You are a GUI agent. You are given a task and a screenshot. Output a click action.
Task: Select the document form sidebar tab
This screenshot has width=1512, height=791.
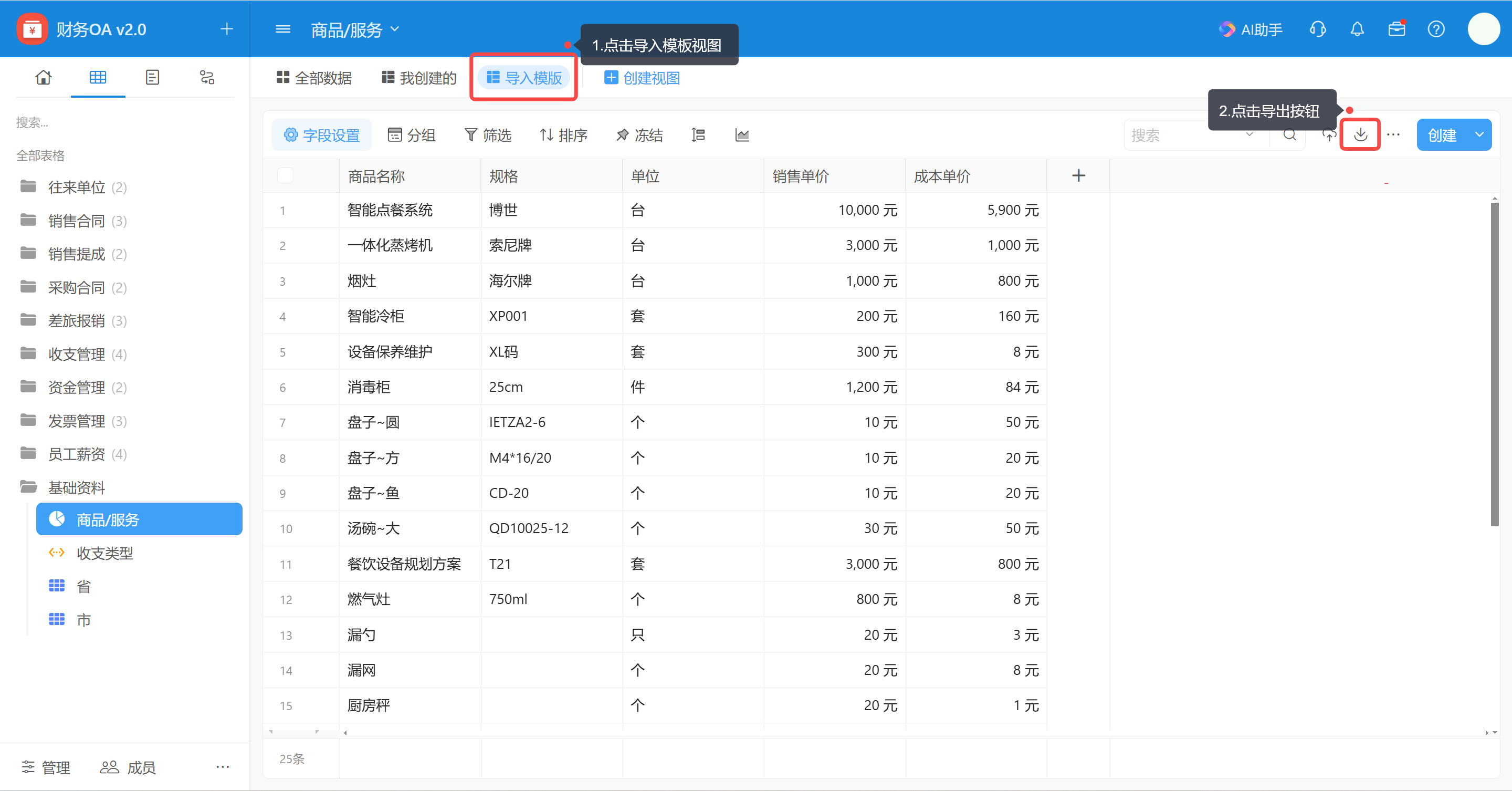tap(153, 77)
